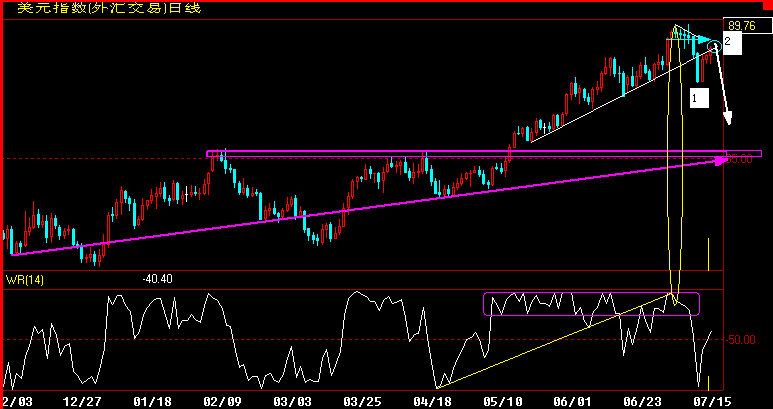This screenshot has width=773, height=409.
Task: Select the 06/23 date label
Action: [x=643, y=402]
